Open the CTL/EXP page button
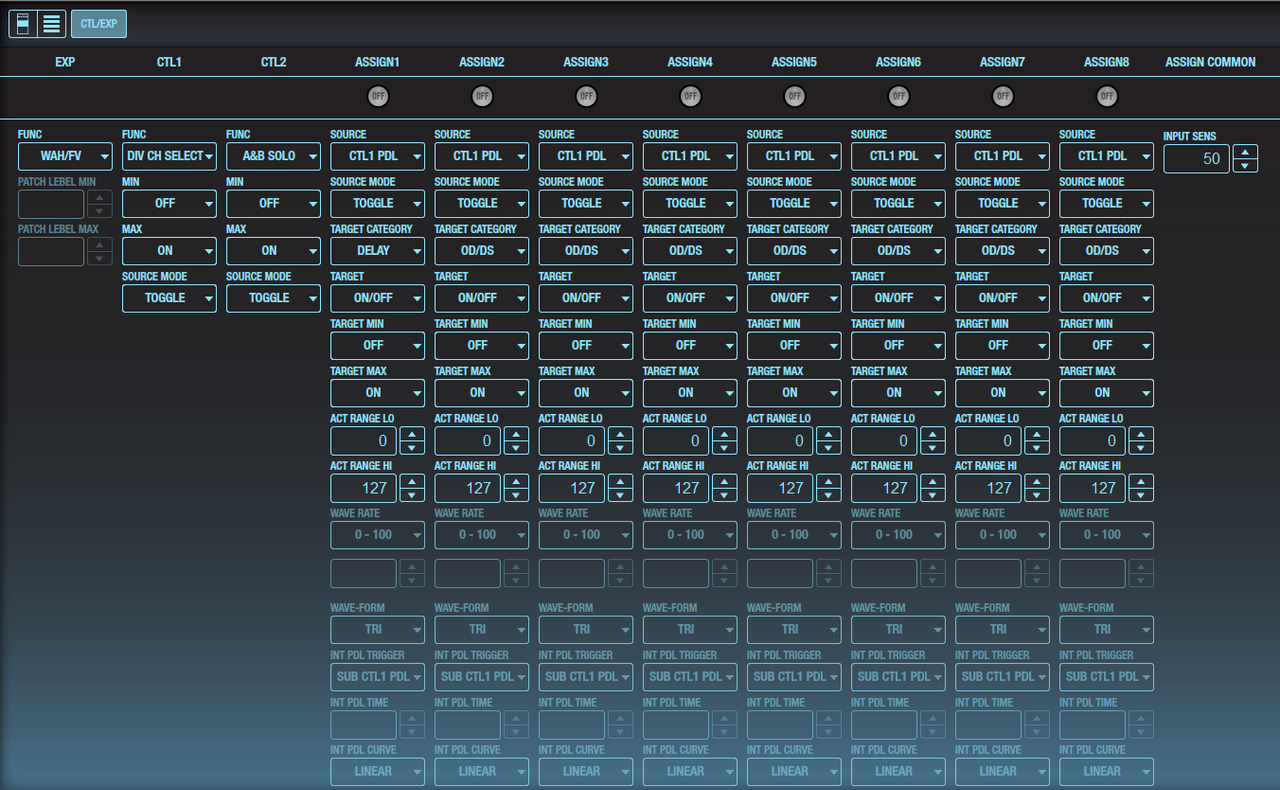 99,24
